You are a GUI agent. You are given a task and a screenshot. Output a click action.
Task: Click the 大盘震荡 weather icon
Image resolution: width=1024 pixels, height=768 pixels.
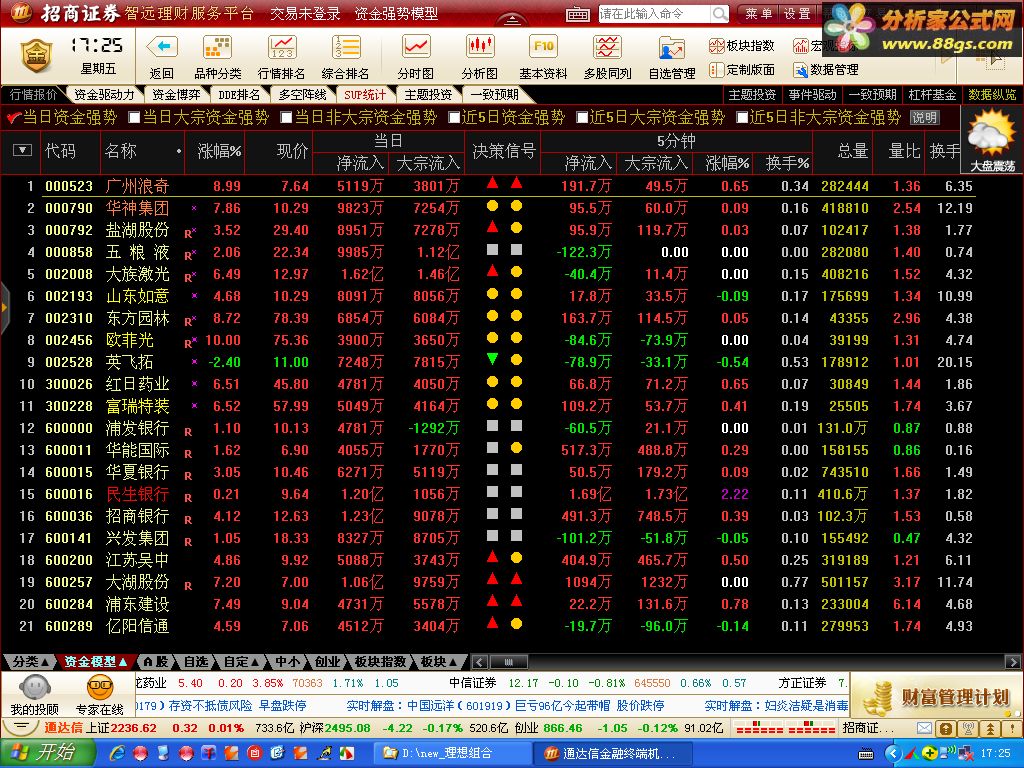992,141
